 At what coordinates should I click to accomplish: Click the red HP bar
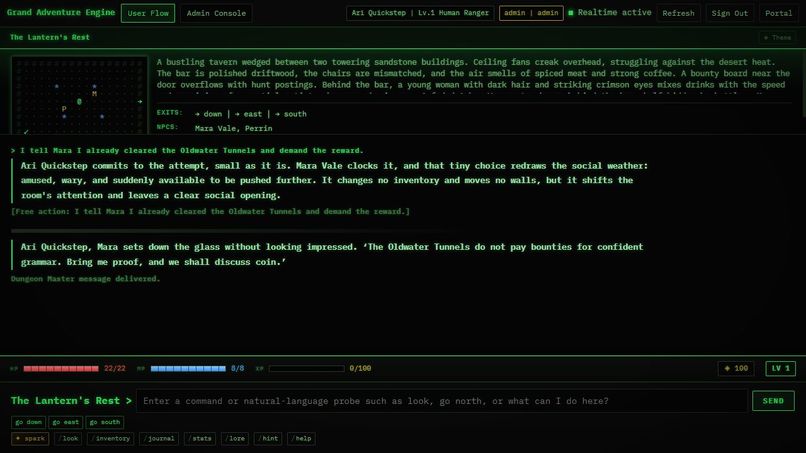[61, 369]
